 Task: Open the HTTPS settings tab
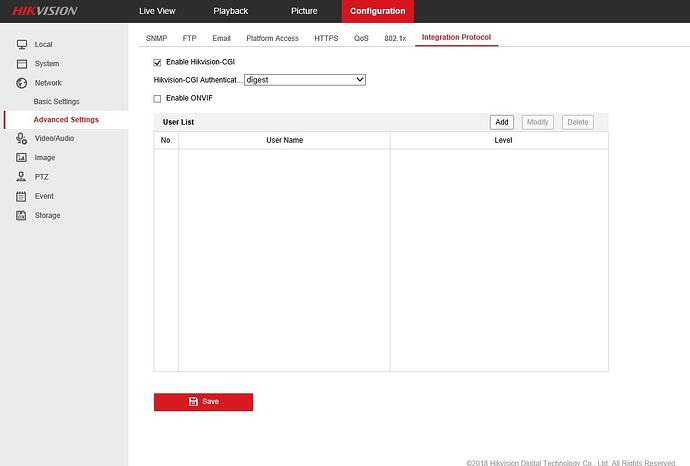[326, 38]
